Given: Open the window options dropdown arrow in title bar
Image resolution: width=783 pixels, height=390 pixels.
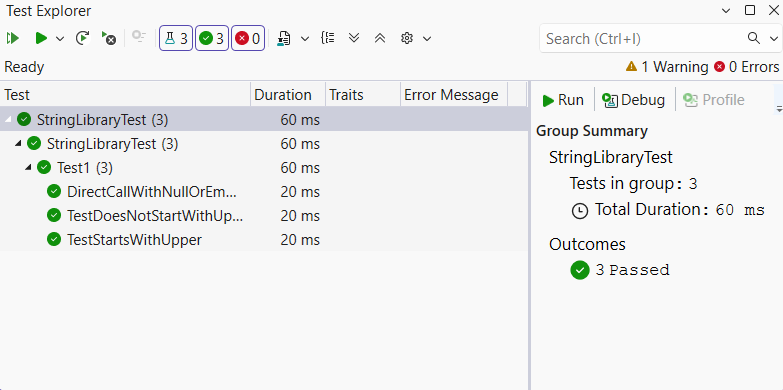Looking at the screenshot, I should click(726, 10).
